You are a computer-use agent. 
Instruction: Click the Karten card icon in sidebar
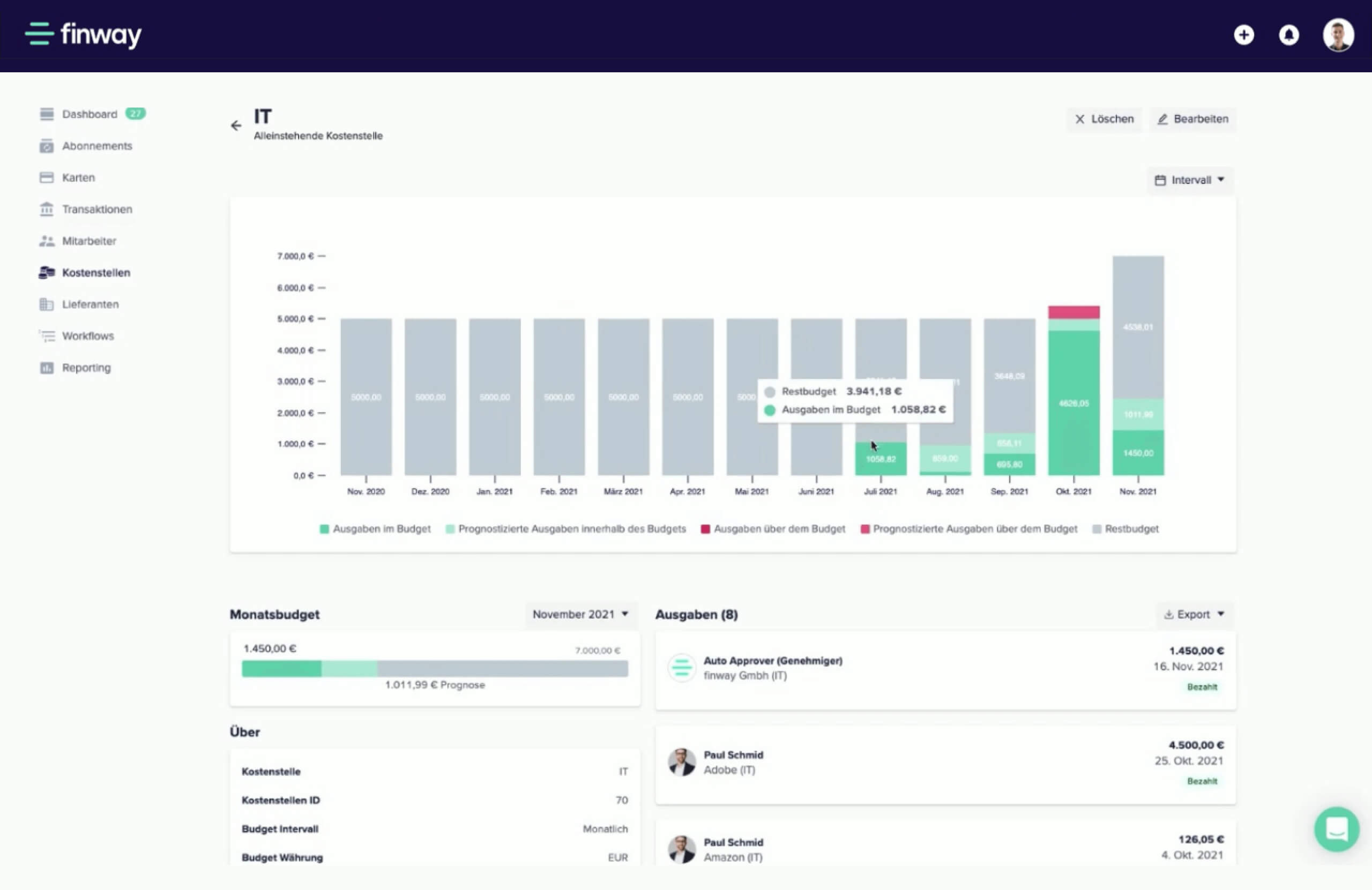pos(47,177)
